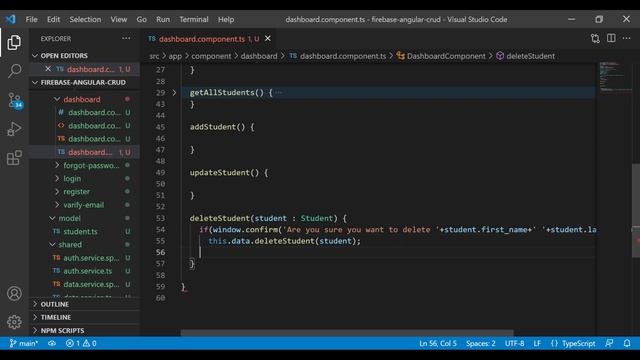Screen dimensions: 640x360
Task: Open the View menu
Action: (119, 19)
